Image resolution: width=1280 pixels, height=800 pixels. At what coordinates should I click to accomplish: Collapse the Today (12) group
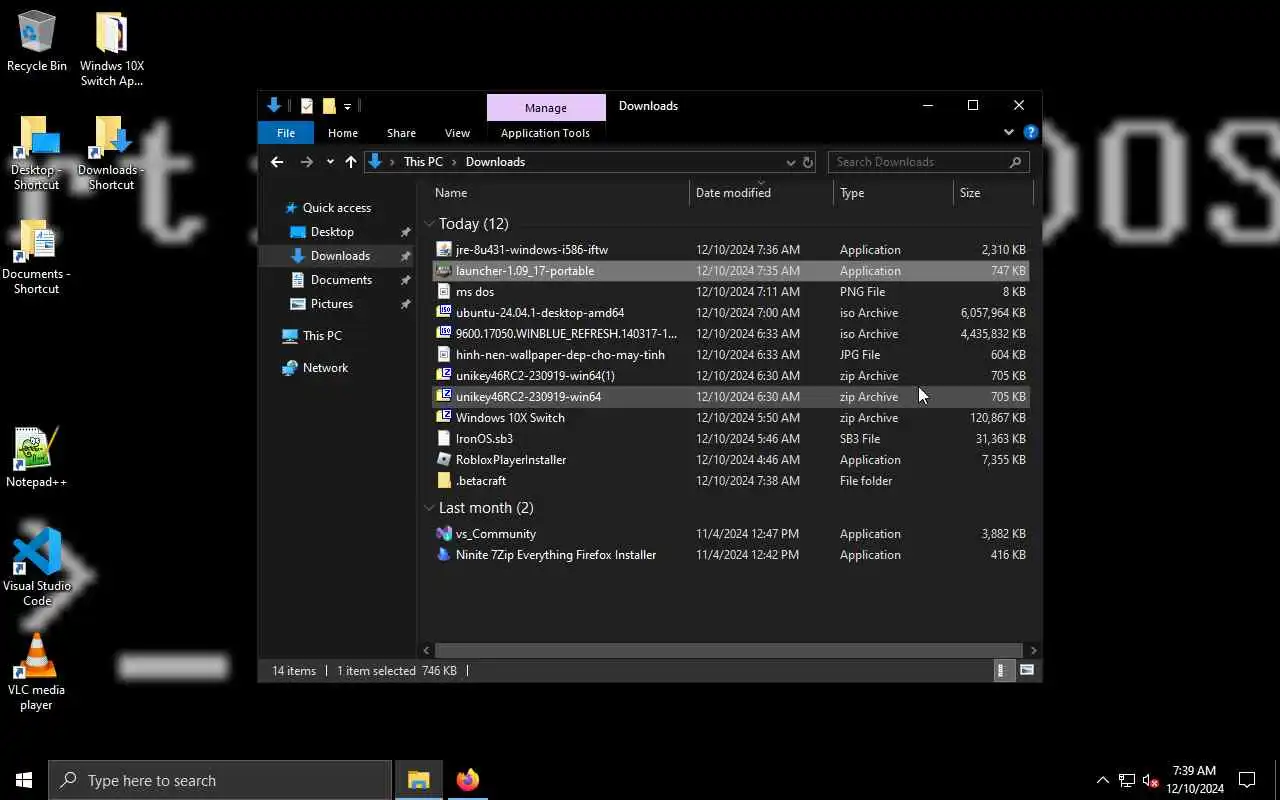point(429,224)
